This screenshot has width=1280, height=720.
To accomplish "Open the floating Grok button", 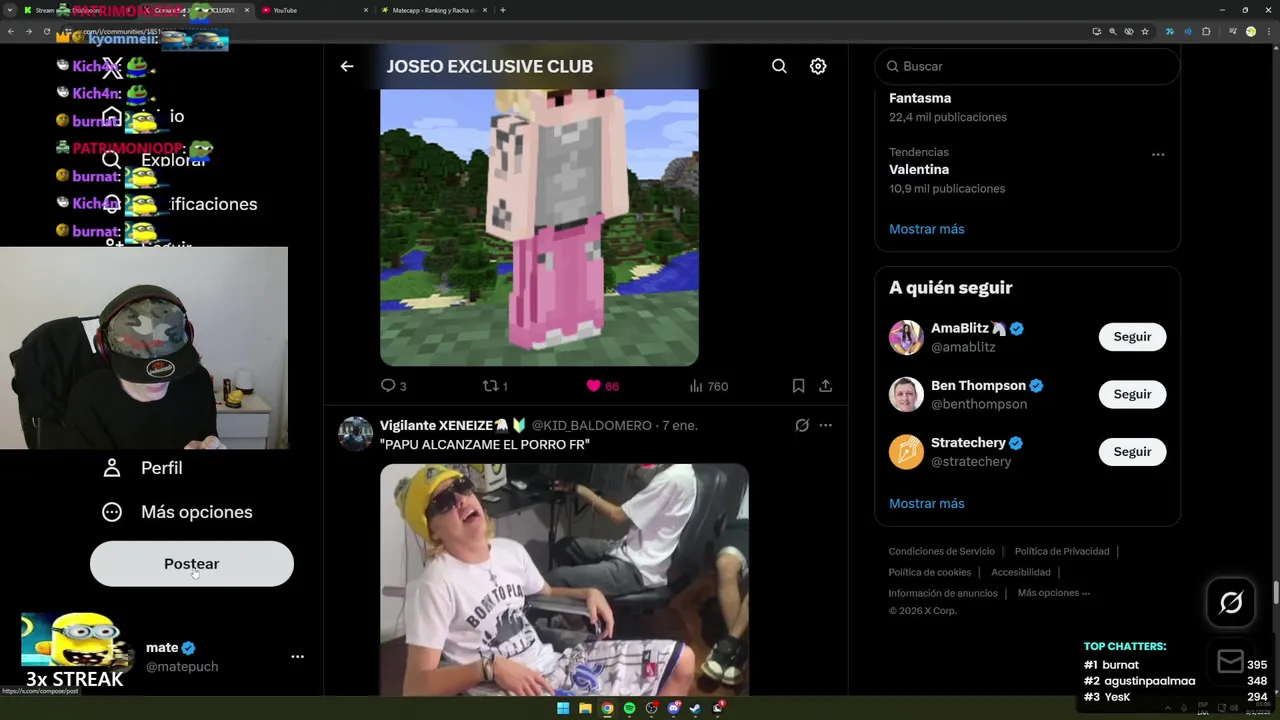I will click(x=1231, y=602).
